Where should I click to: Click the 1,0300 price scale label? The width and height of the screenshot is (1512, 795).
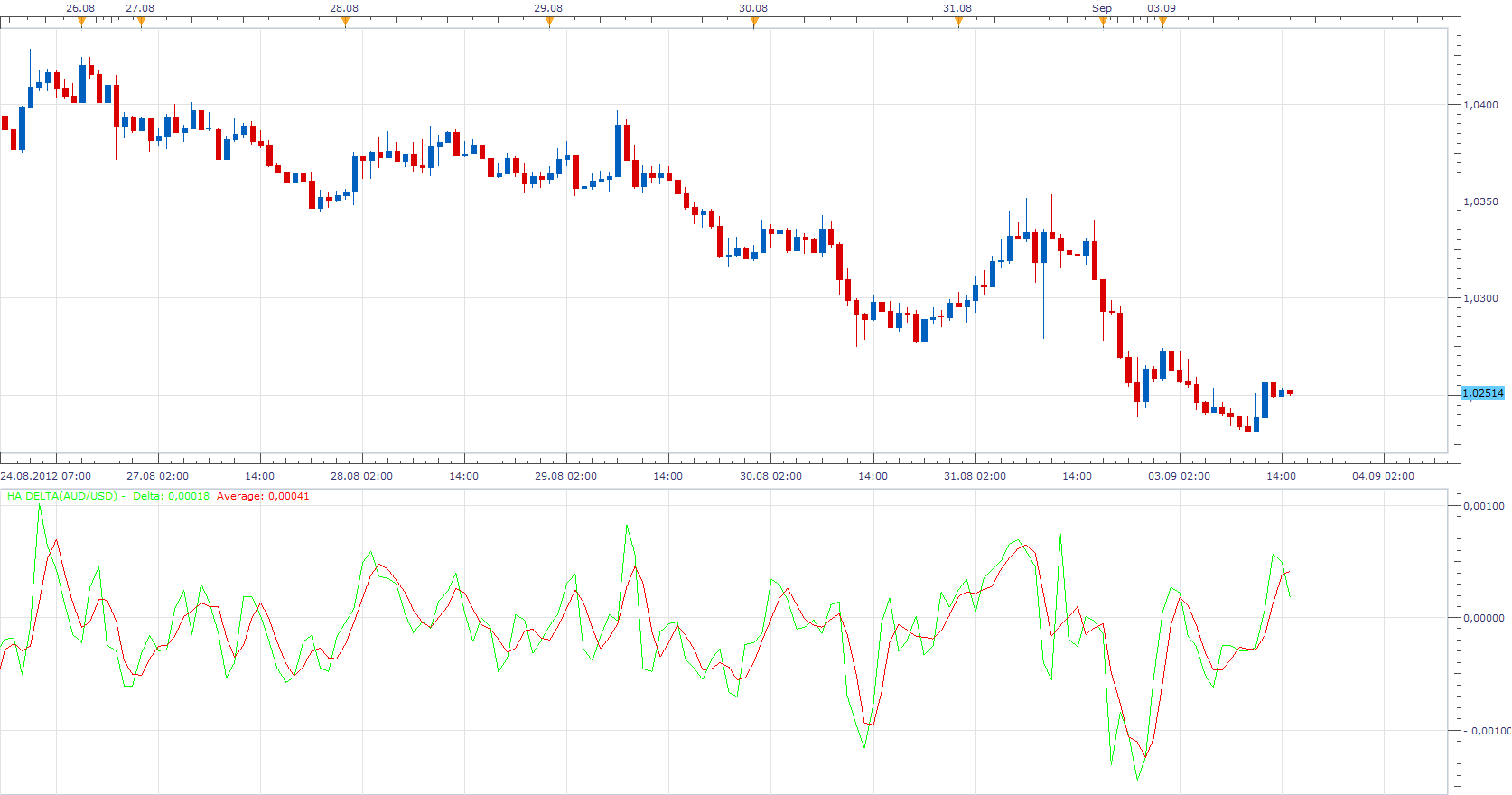click(x=1481, y=298)
